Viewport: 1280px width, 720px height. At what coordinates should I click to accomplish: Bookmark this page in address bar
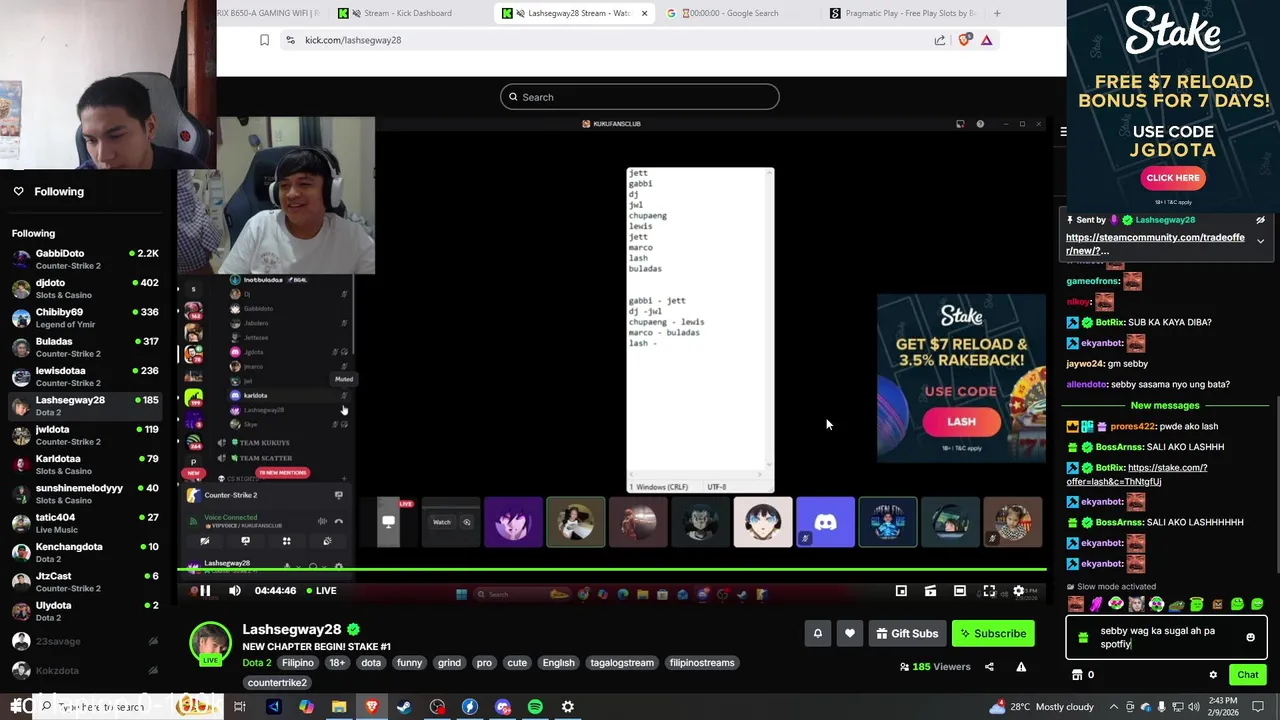[264, 40]
